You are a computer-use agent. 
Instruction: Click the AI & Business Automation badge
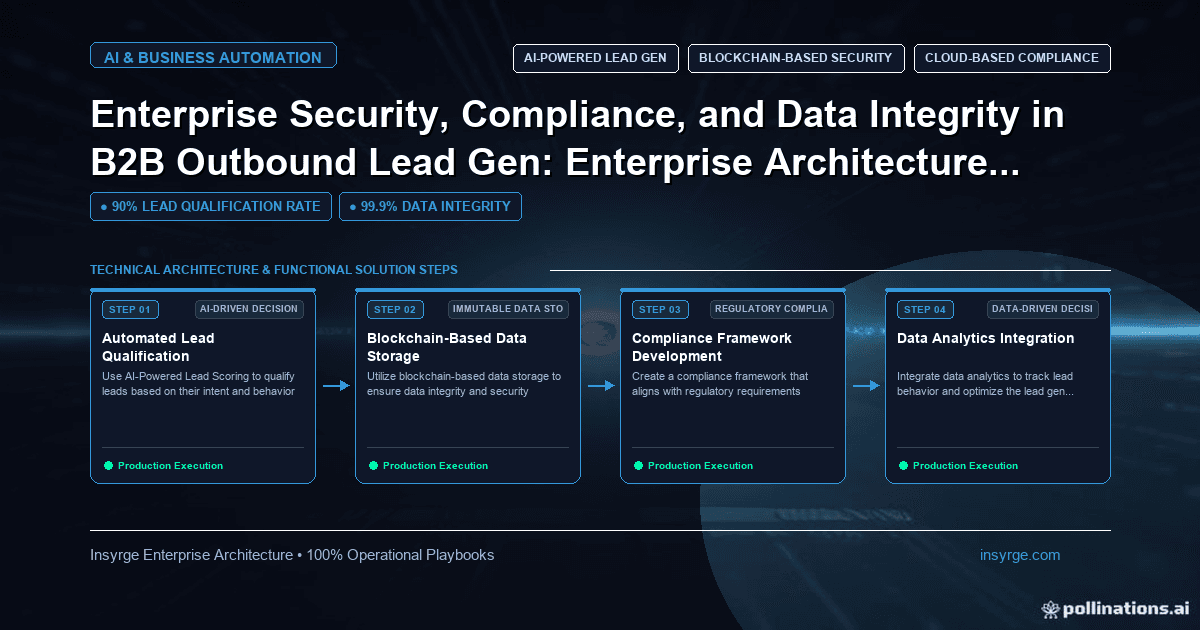pyautogui.click(x=213, y=57)
